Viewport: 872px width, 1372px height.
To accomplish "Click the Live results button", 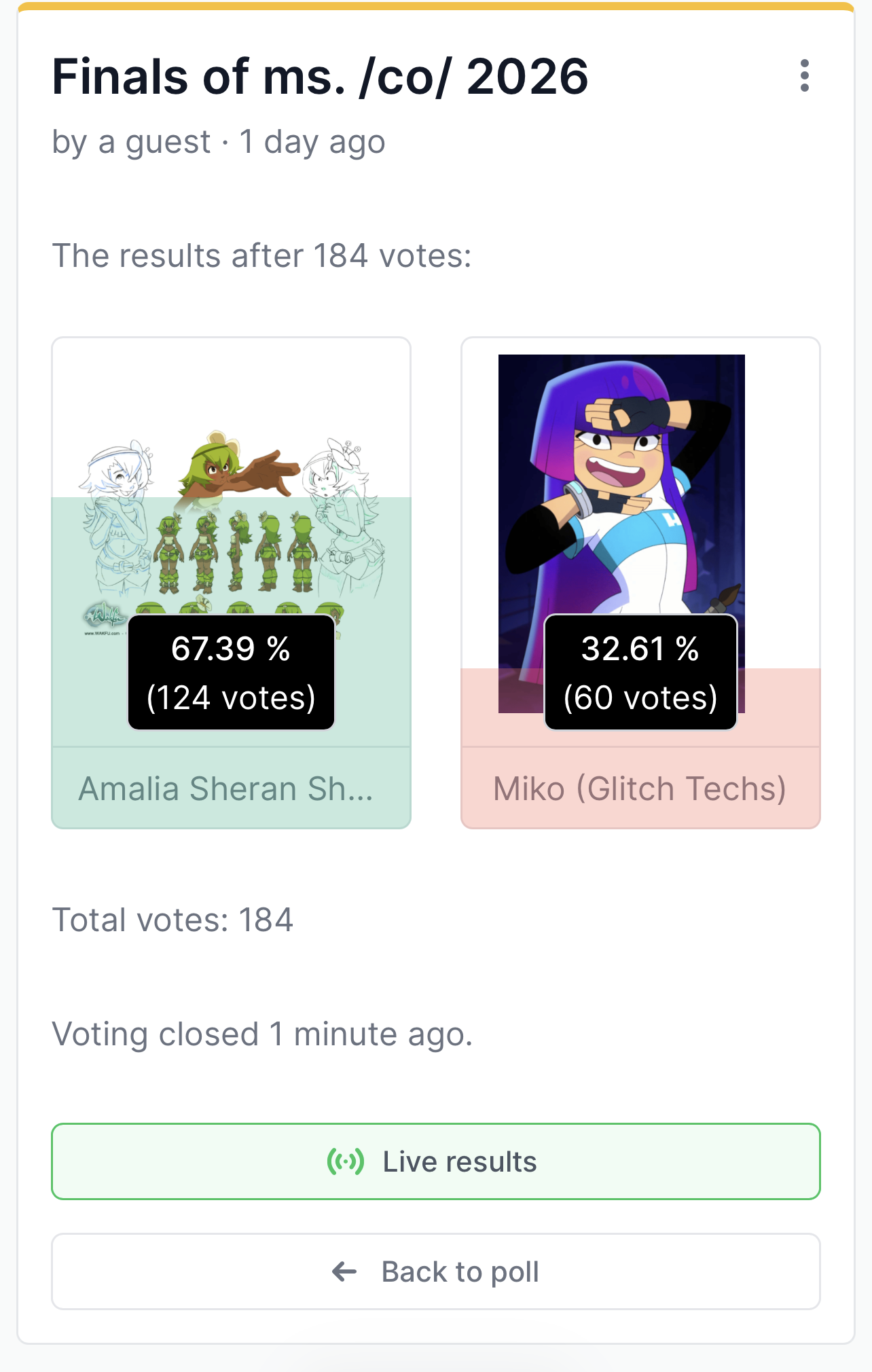I will (436, 1161).
